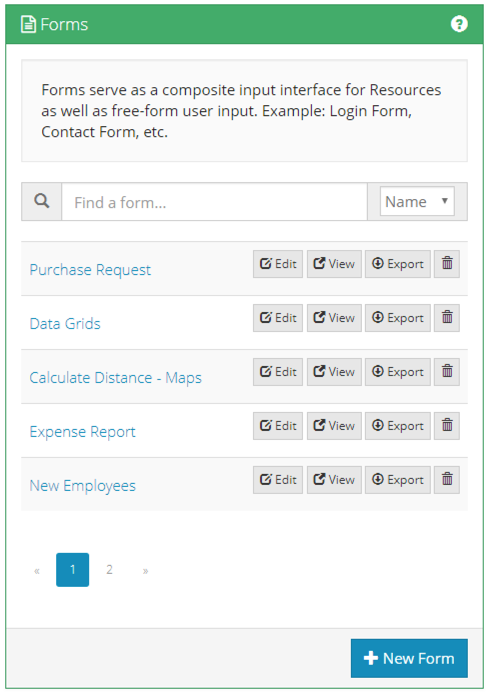Open the Name sort dropdown

(x=417, y=202)
